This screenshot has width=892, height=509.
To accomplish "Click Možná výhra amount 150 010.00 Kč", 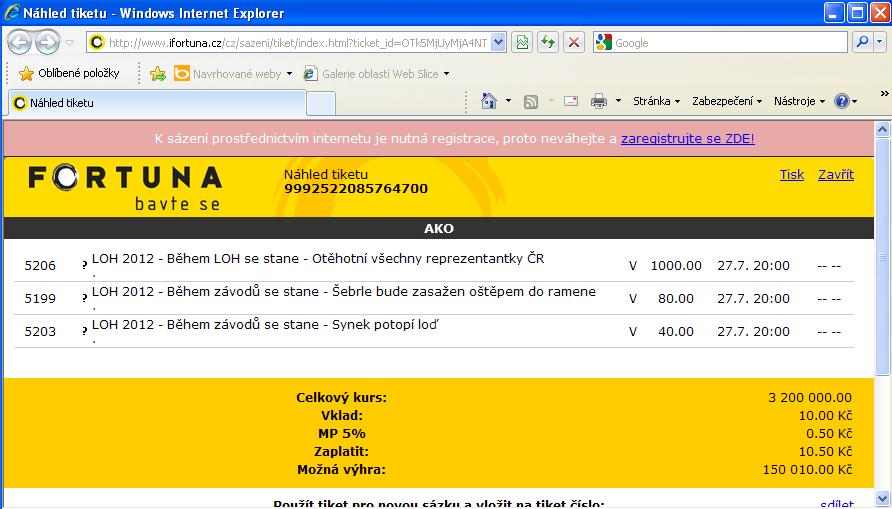I will [807, 470].
